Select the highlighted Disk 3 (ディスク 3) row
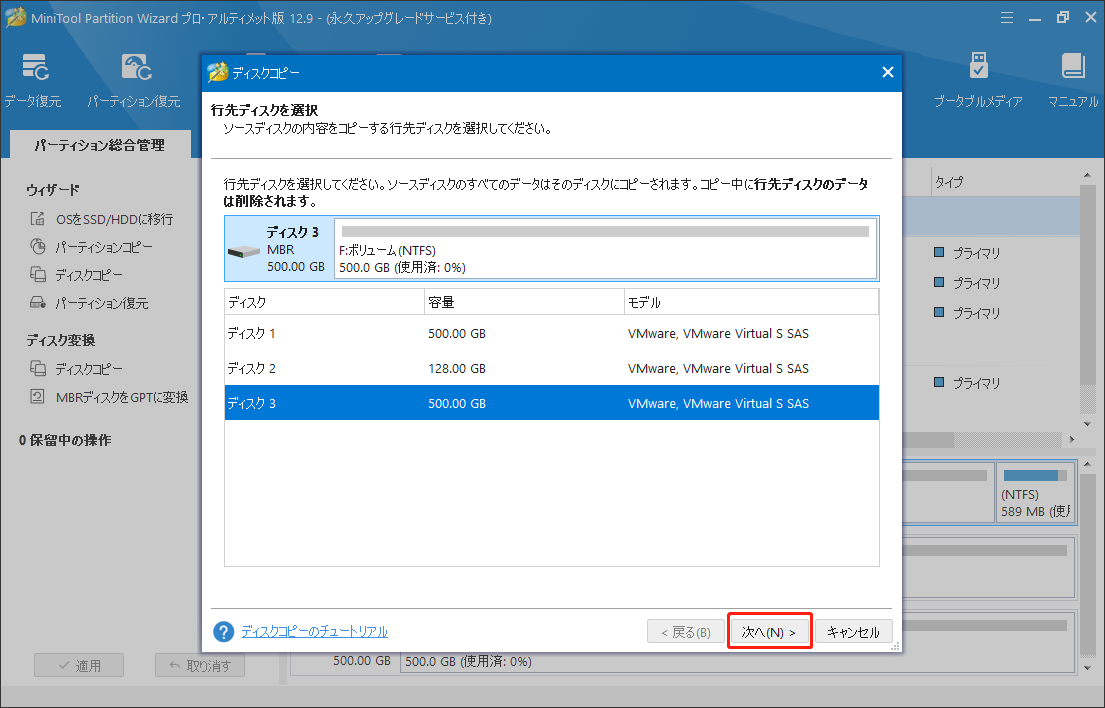The image size is (1105, 708). [x=552, y=403]
